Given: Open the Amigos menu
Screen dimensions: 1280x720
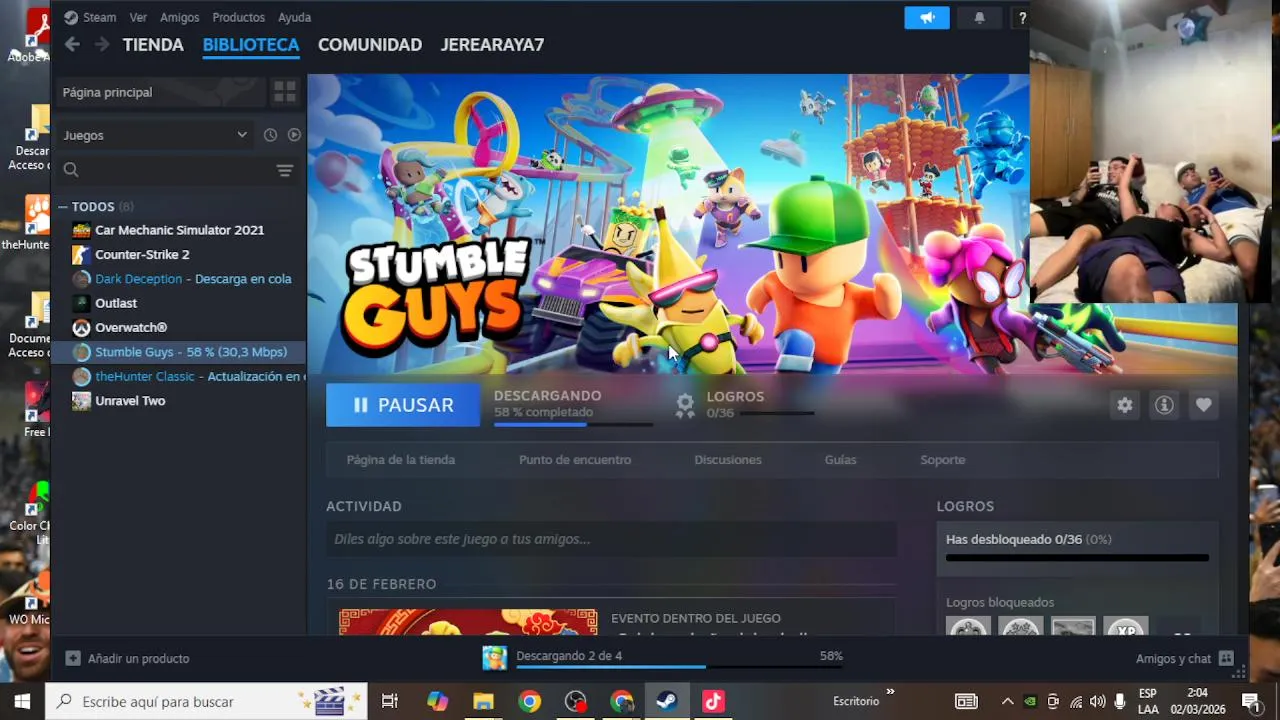Looking at the screenshot, I should tap(180, 17).
